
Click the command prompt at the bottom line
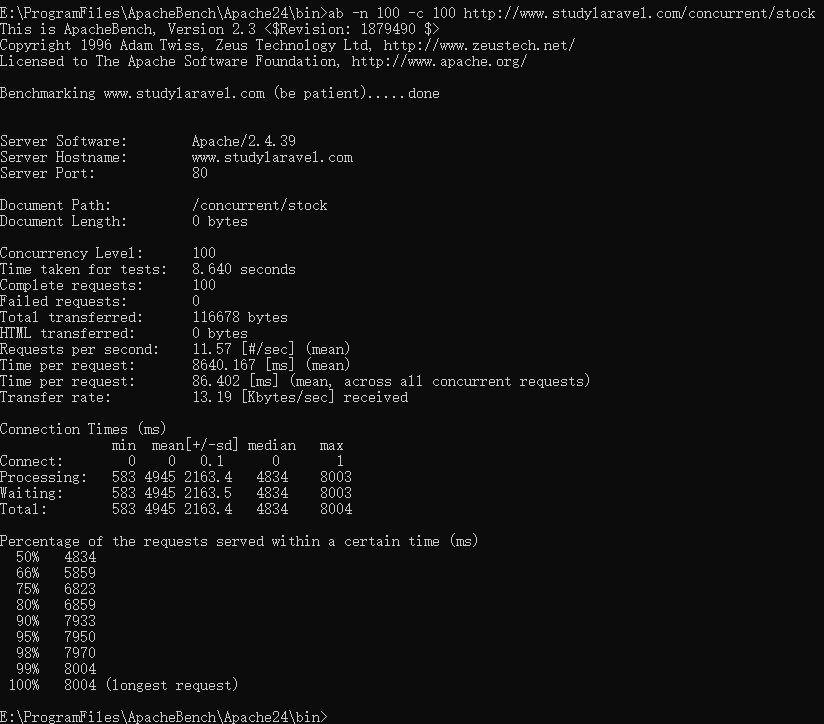tap(163, 717)
